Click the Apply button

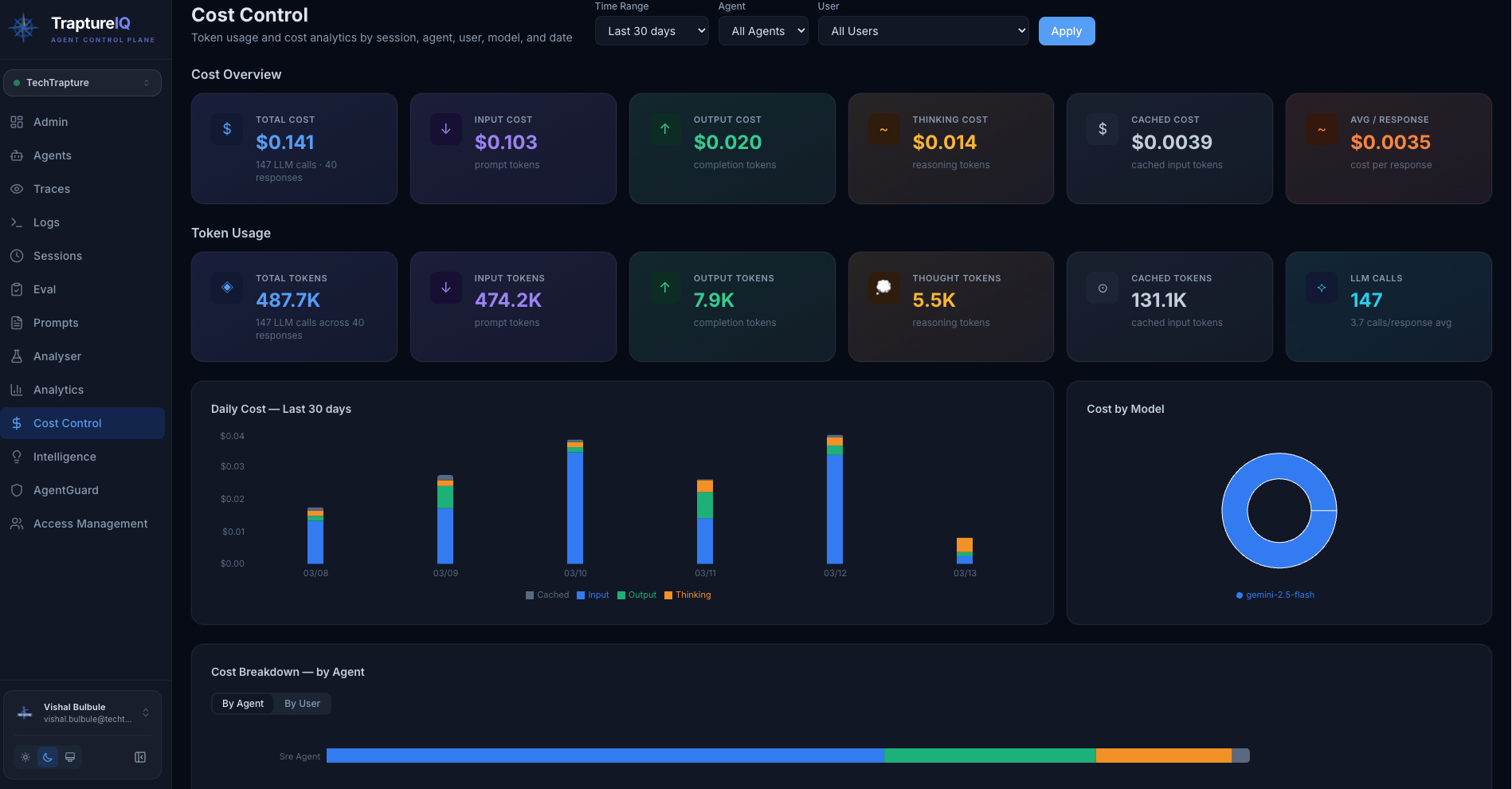pos(1066,30)
